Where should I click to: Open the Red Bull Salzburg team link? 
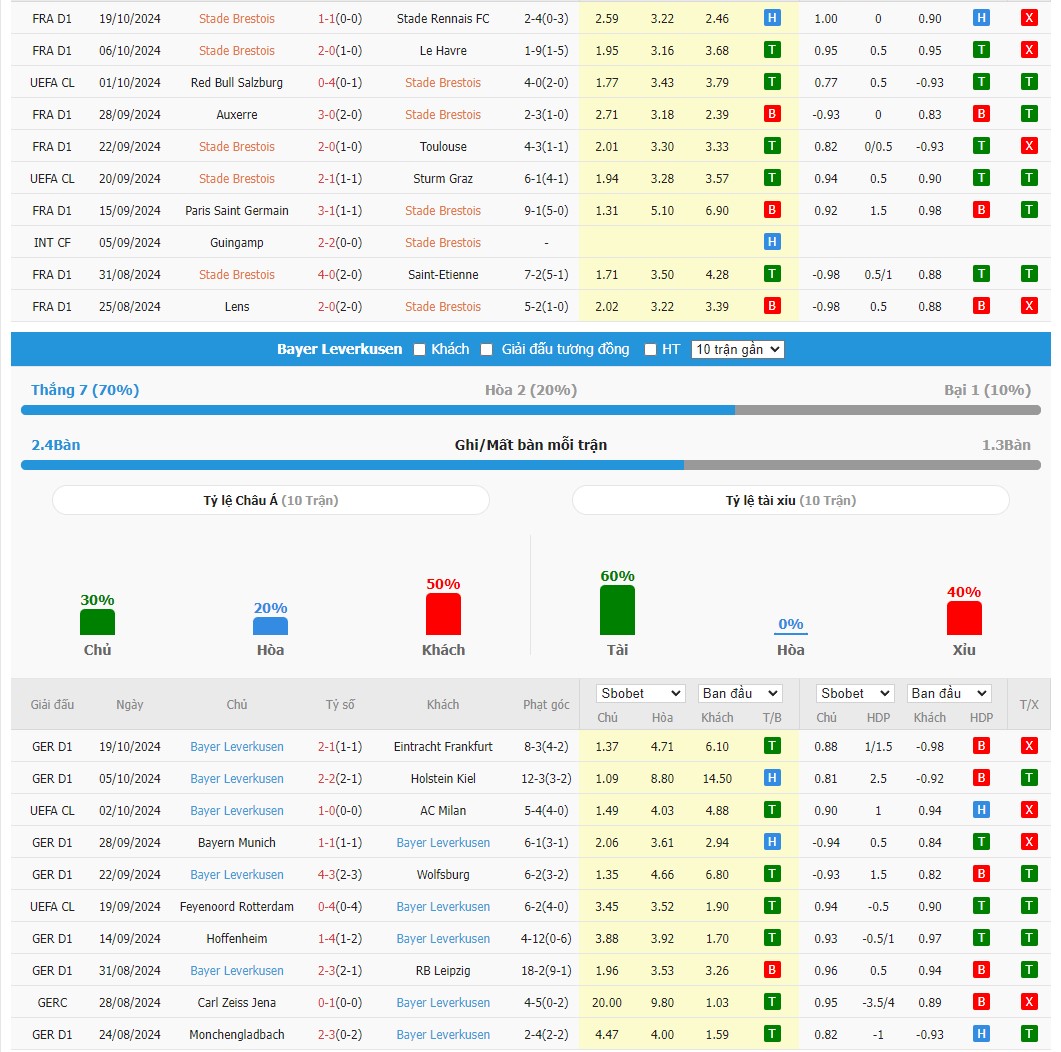click(x=237, y=83)
